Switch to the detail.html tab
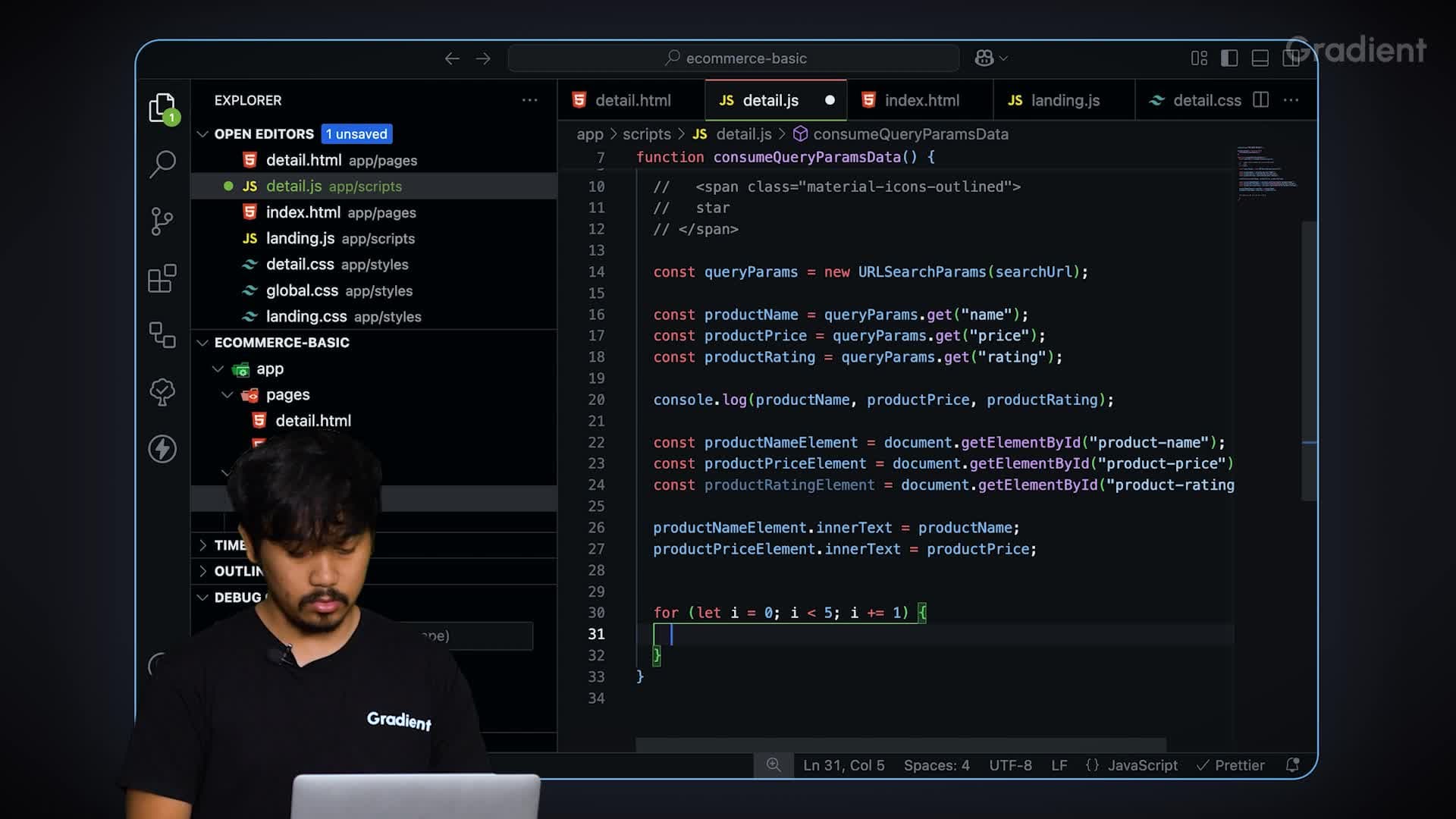The height and width of the screenshot is (819, 1456). pyautogui.click(x=632, y=100)
